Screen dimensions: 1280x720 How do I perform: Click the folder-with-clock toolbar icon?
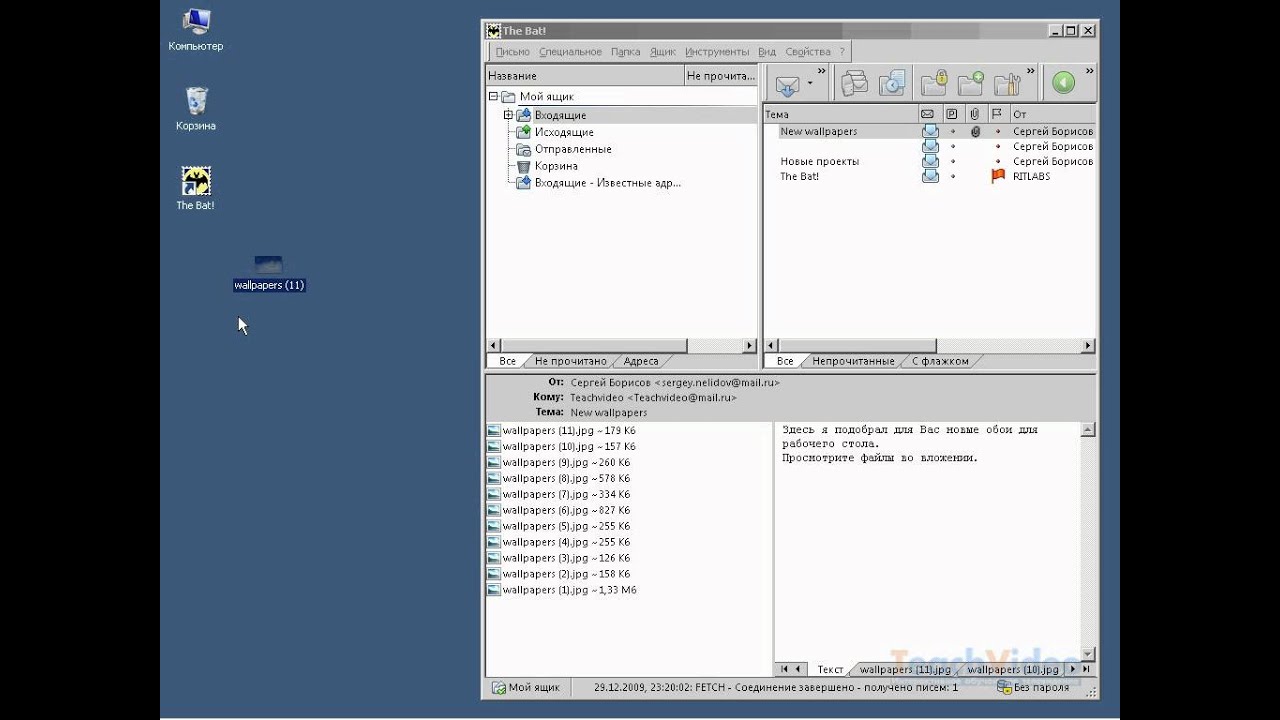891,83
